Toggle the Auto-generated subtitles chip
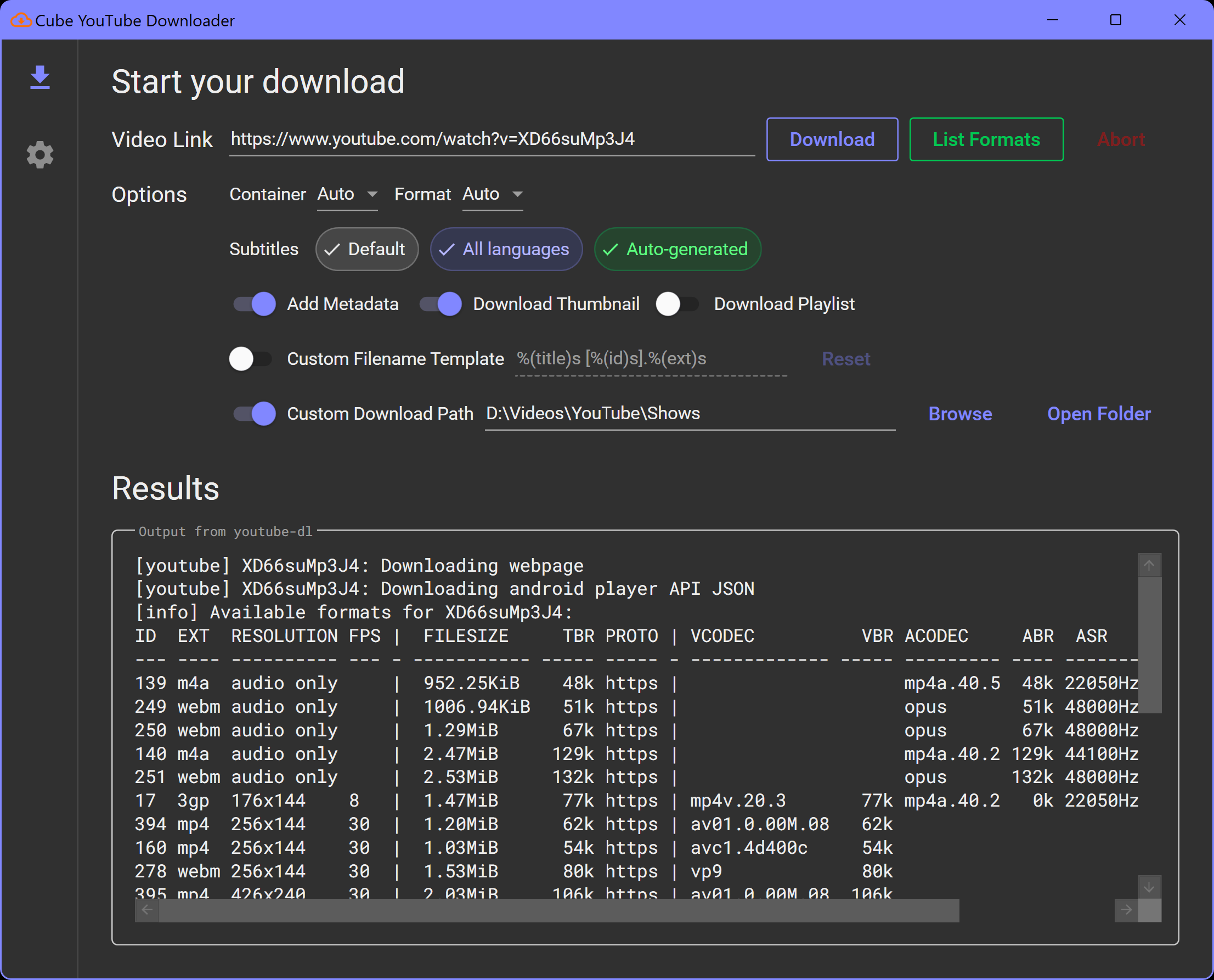 677,249
